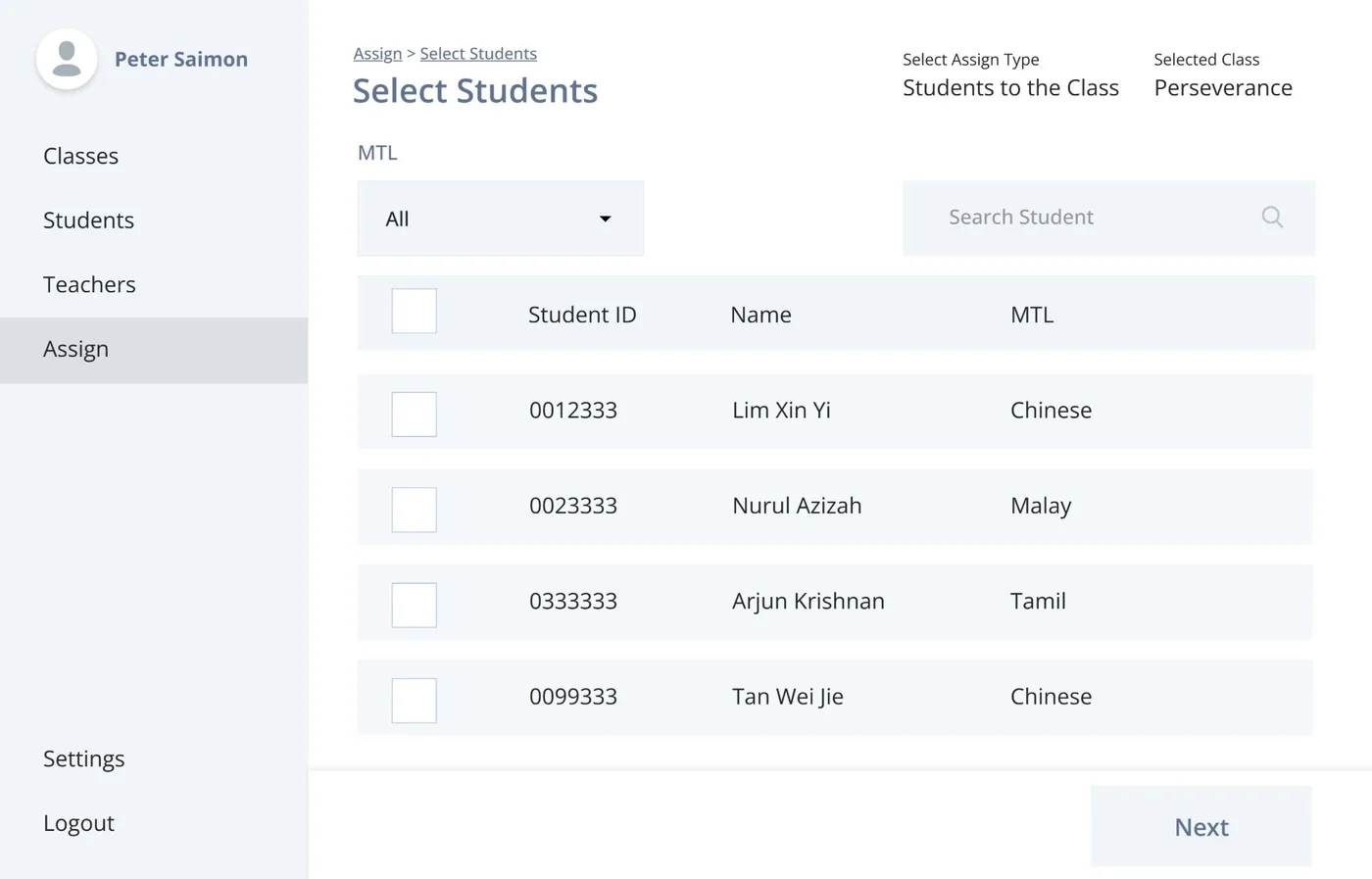This screenshot has height=879, width=1372.
Task: Click the Next button
Action: pos(1201,827)
